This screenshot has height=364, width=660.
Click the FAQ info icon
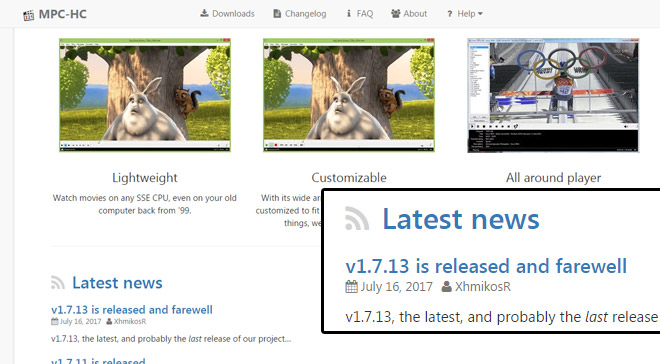pos(349,13)
